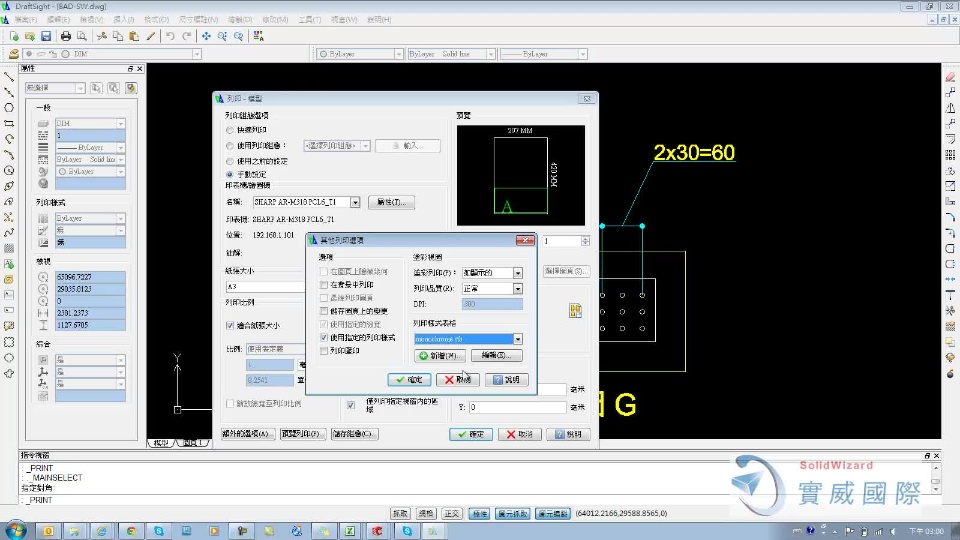Enable the 在背景中列印 checkbox
Viewport: 960px width, 540px height.
pos(323,285)
